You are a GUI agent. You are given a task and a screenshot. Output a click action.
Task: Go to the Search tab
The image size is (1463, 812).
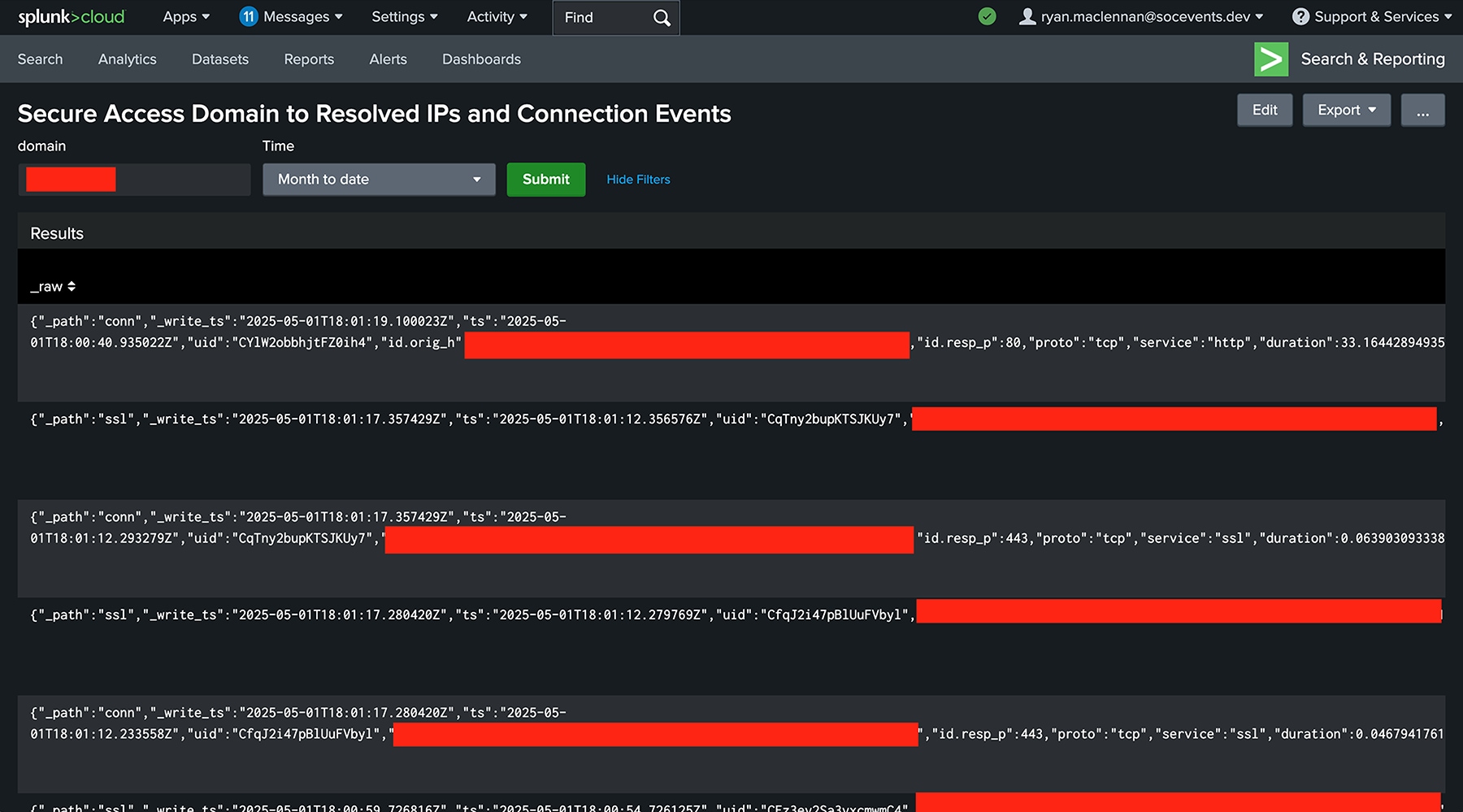click(x=40, y=59)
